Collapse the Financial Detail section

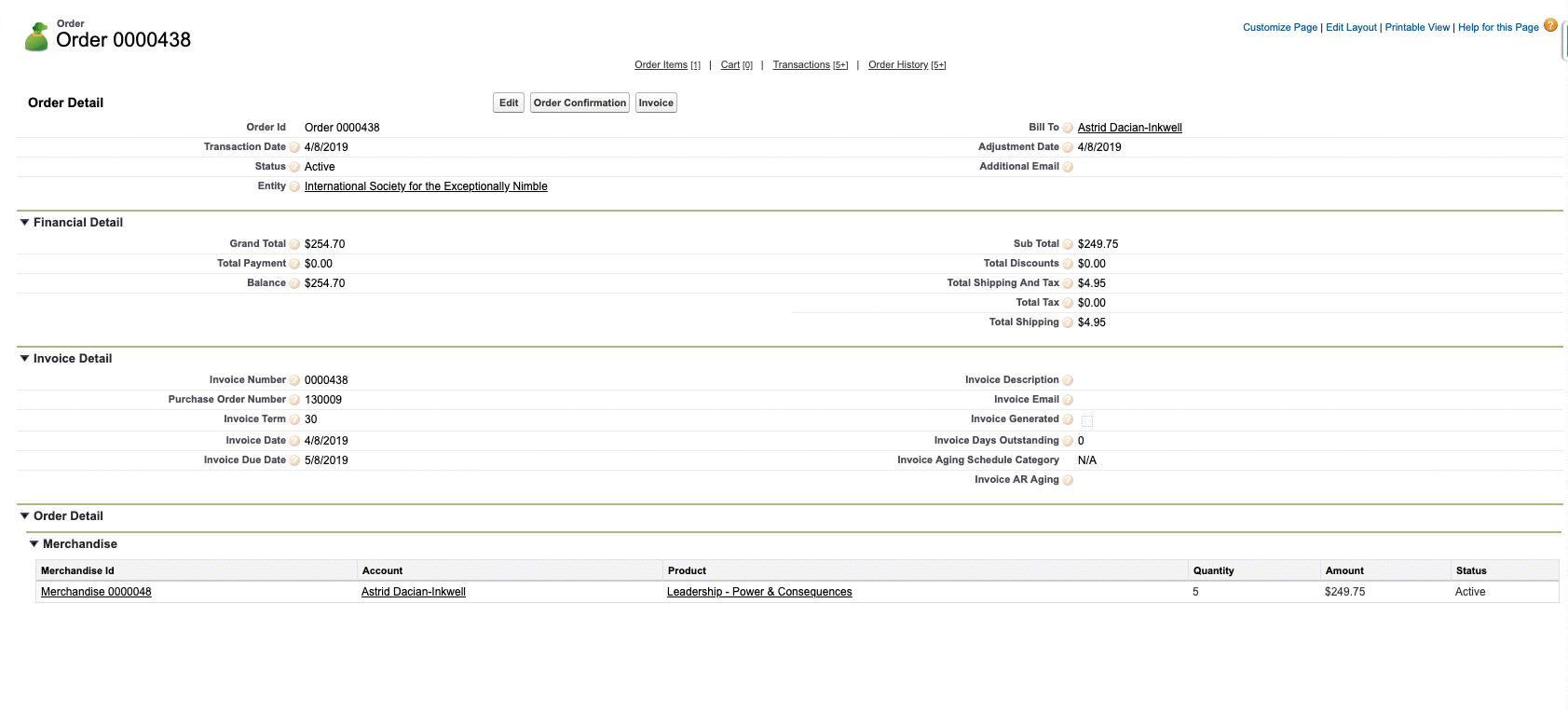pyautogui.click(x=25, y=223)
